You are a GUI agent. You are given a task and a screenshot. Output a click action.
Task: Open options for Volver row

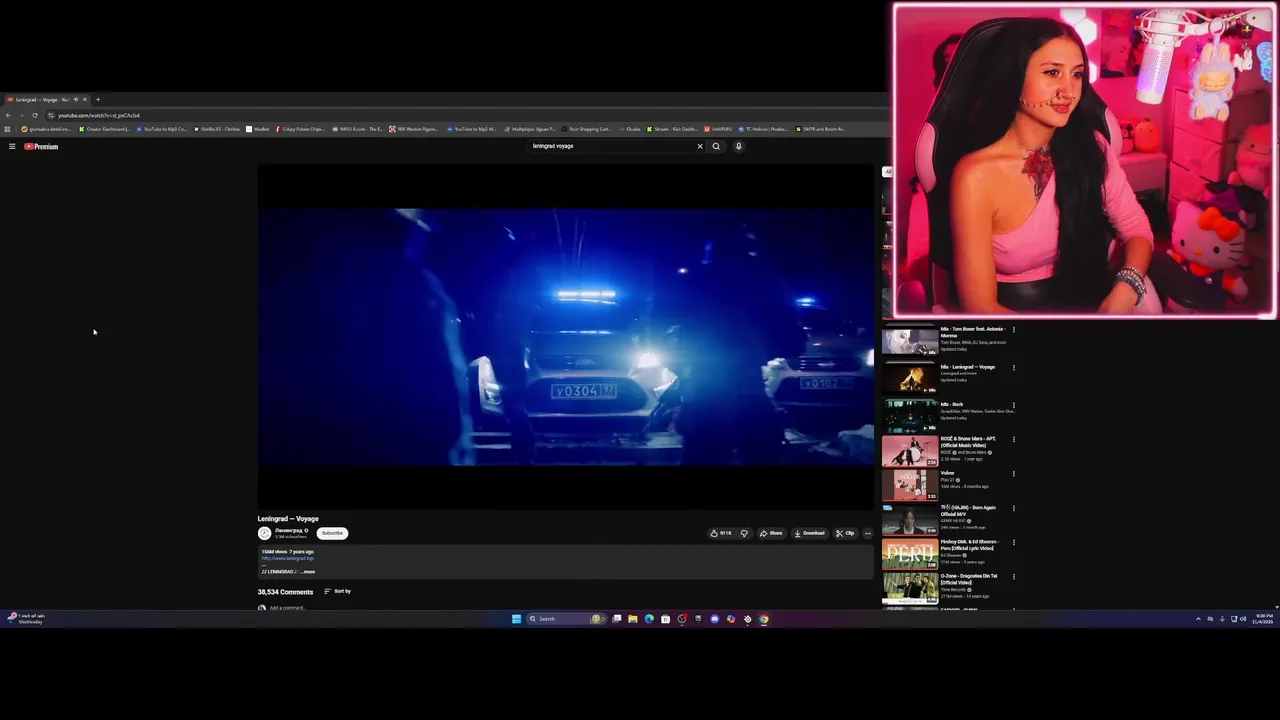click(x=1013, y=474)
